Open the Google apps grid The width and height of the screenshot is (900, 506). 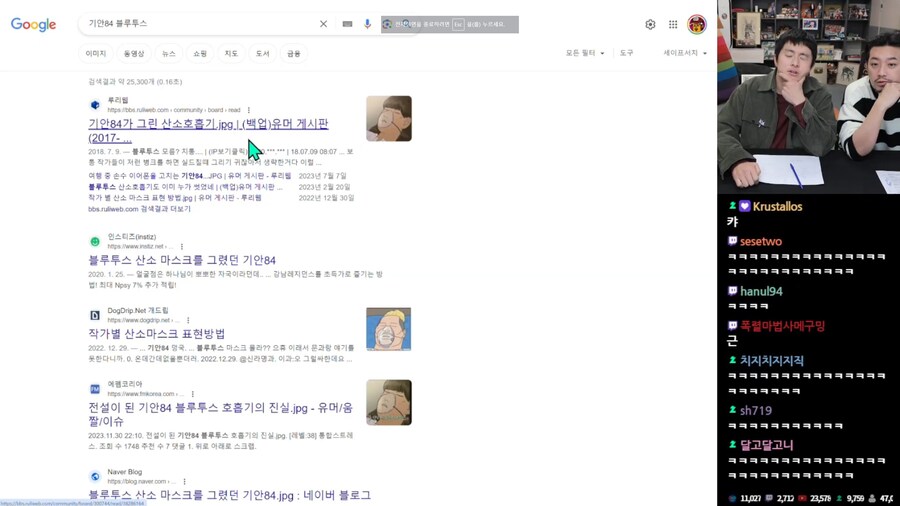(673, 25)
